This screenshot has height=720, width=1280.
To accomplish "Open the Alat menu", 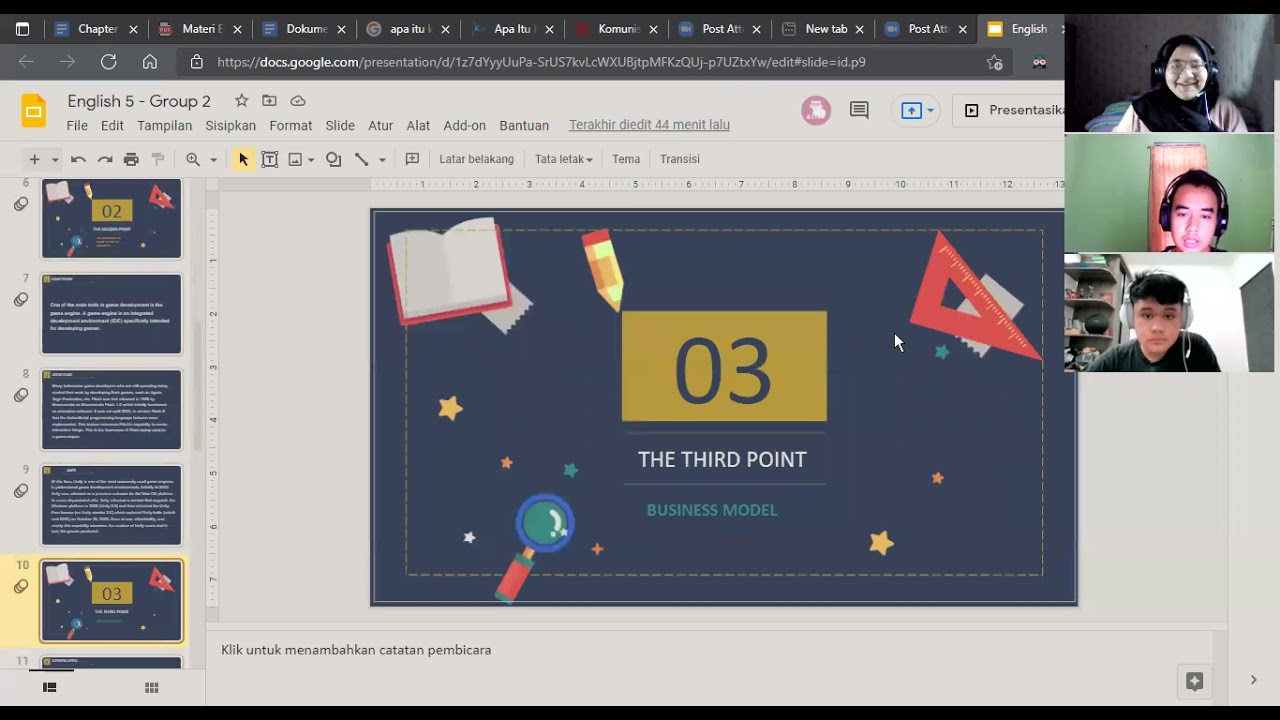I will tap(418, 125).
